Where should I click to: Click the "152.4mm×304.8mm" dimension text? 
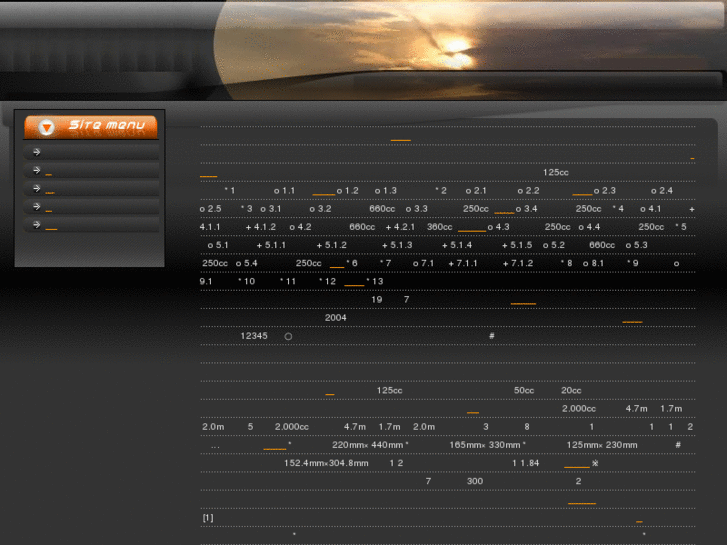326,463
